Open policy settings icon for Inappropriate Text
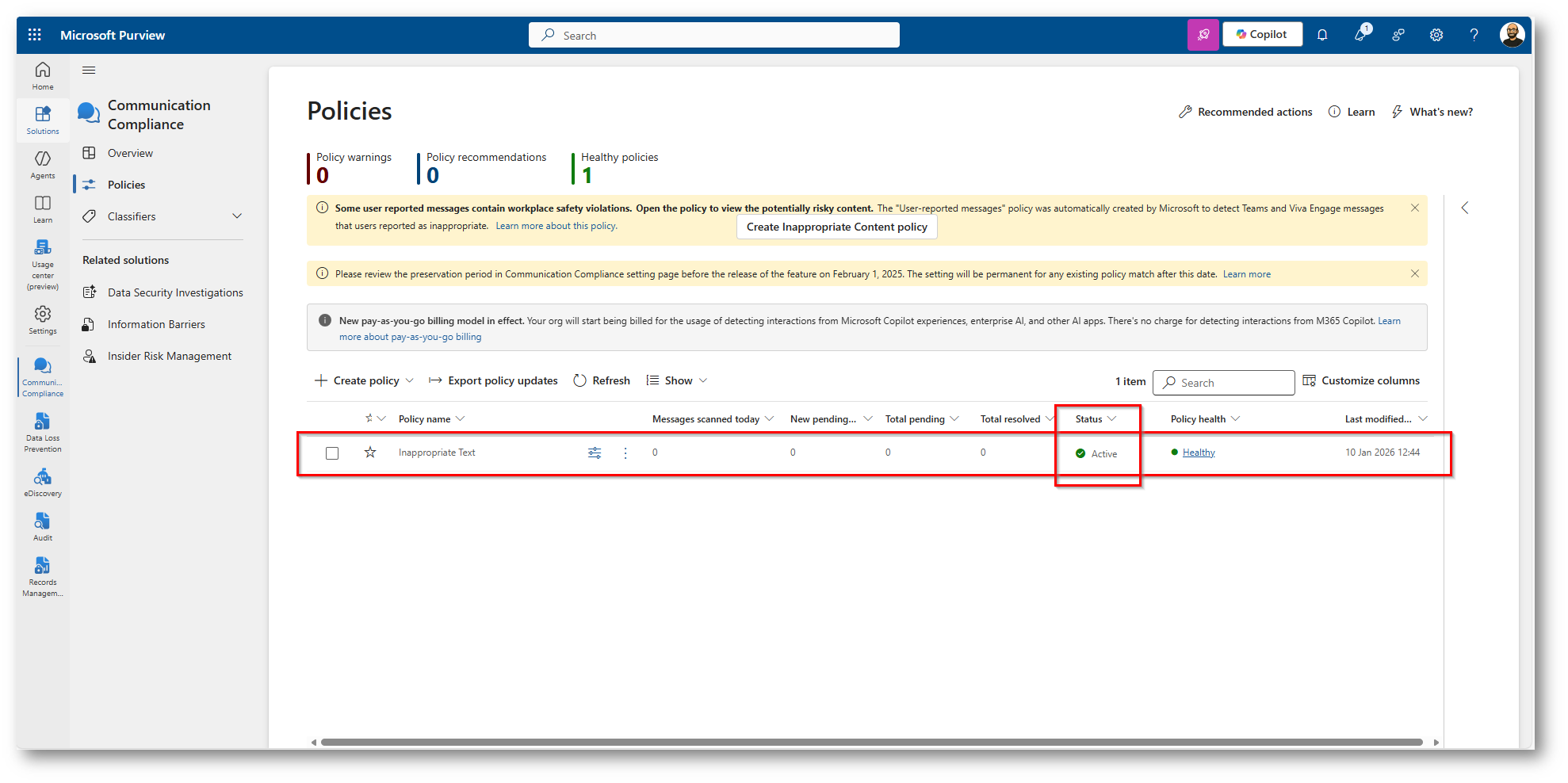The image size is (1568, 783). [595, 453]
